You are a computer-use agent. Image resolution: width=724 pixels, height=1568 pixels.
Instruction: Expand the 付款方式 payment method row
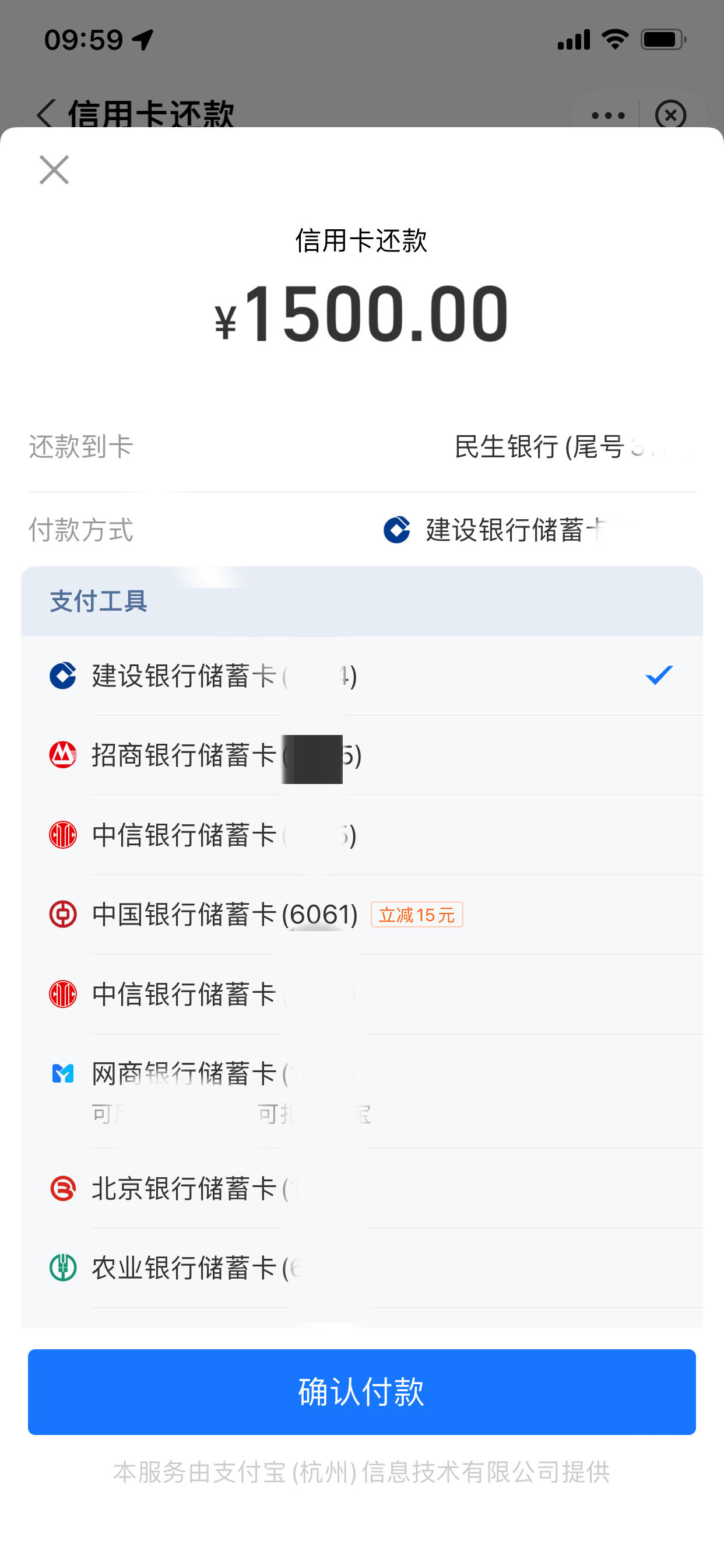click(362, 530)
